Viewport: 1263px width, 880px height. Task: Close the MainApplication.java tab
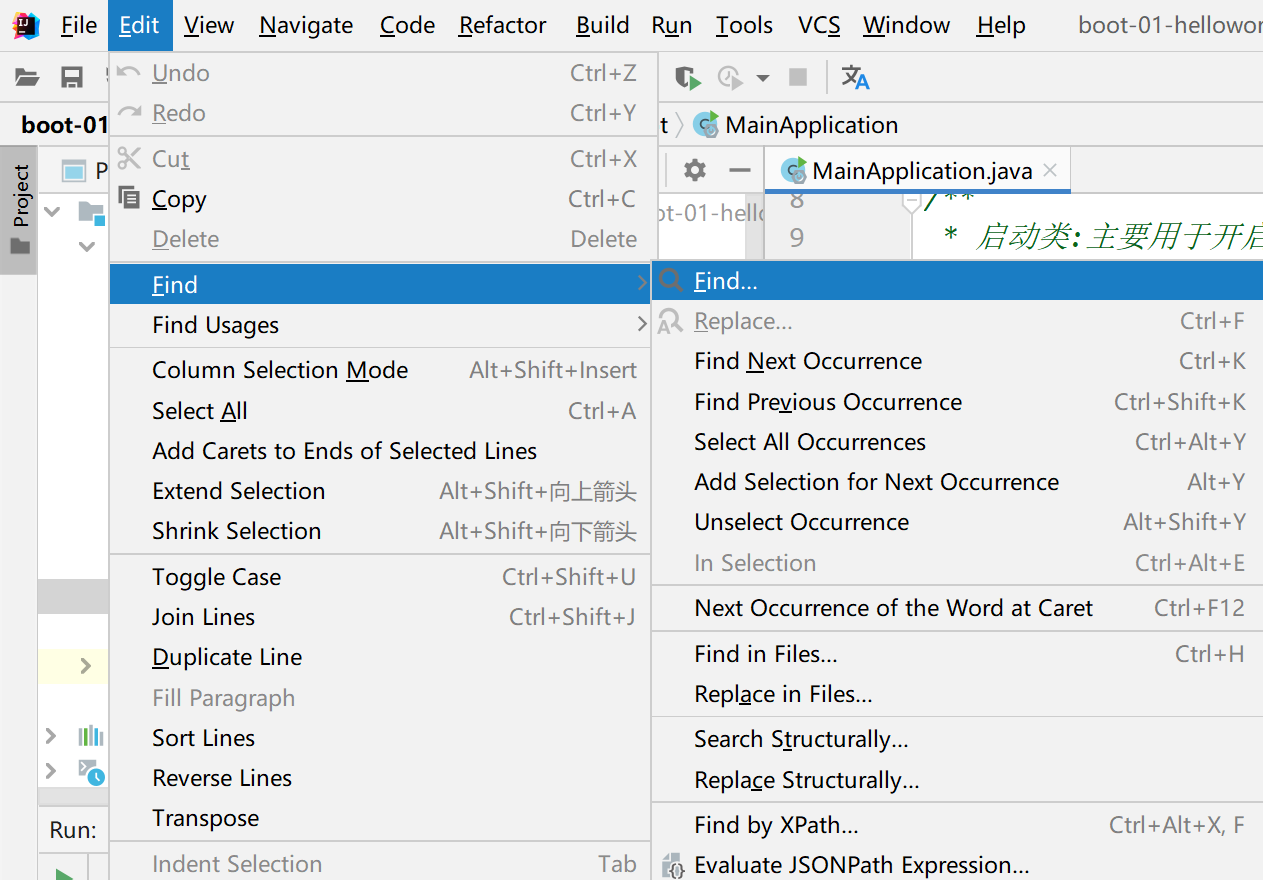(1050, 170)
